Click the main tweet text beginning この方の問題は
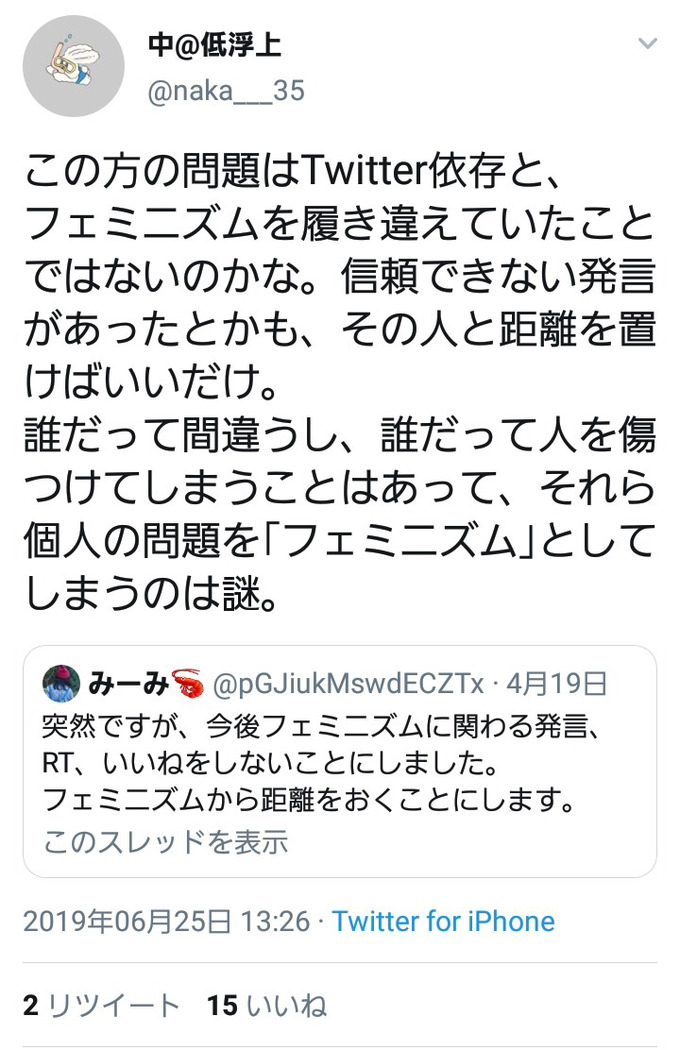The image size is (680, 1050). [340, 381]
